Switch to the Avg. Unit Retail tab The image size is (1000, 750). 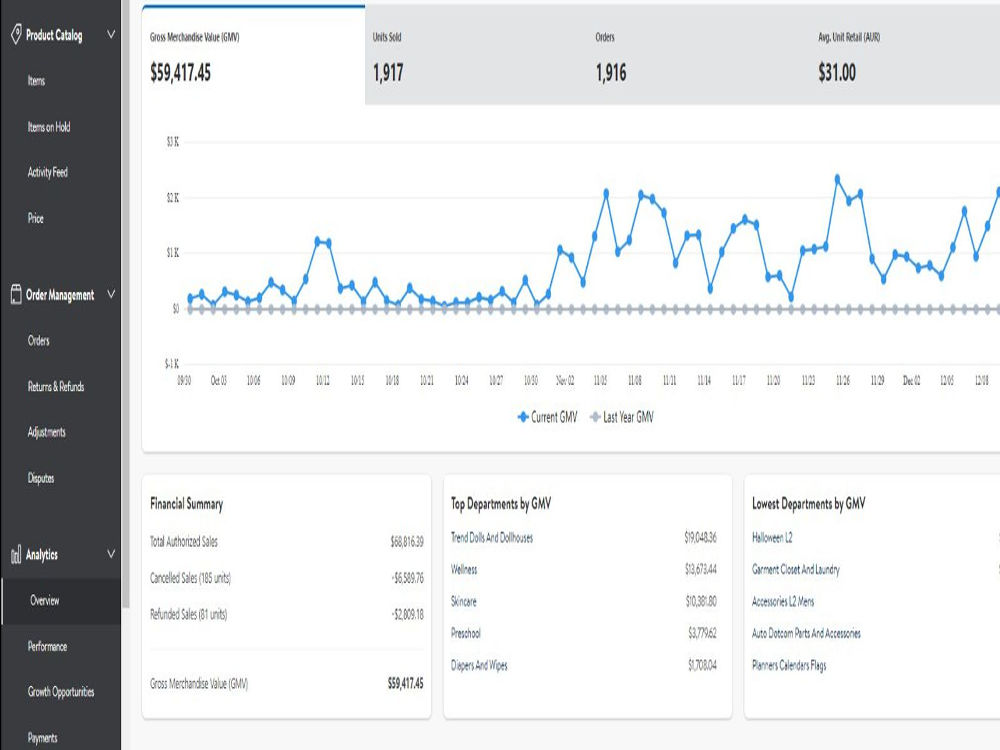pyautogui.click(x=905, y=55)
